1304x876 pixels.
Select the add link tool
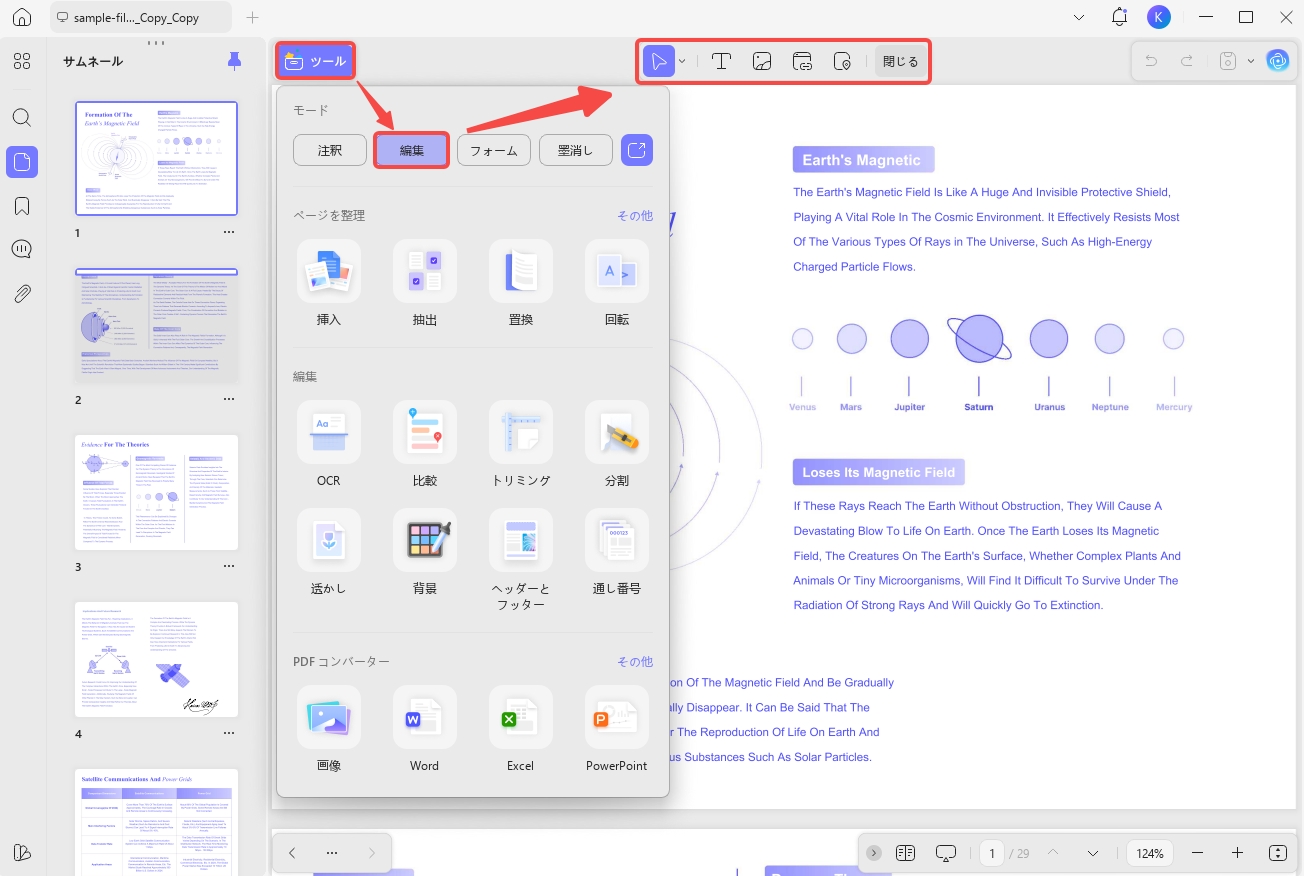click(x=803, y=61)
